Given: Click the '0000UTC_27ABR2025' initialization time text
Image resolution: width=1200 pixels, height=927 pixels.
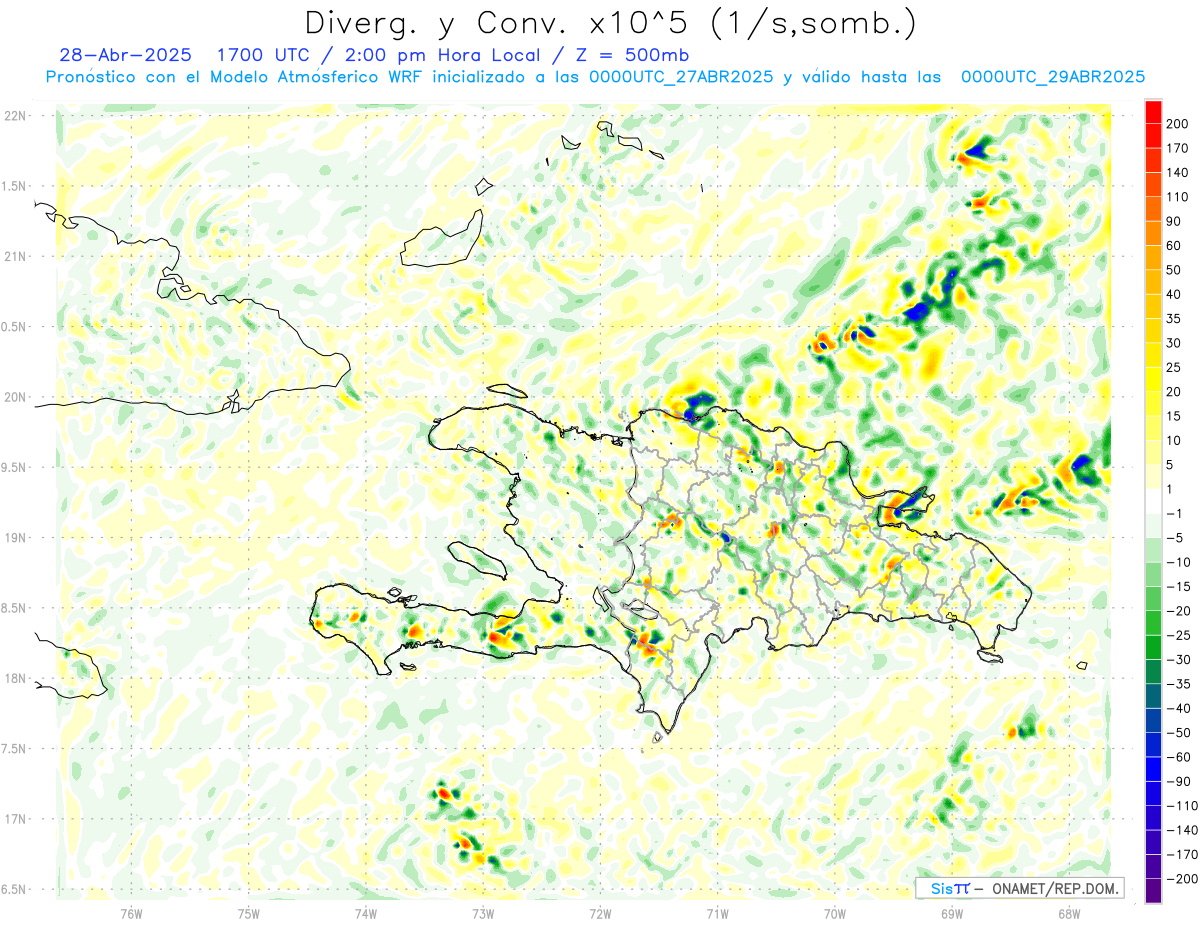Looking at the screenshot, I should pos(681,76).
